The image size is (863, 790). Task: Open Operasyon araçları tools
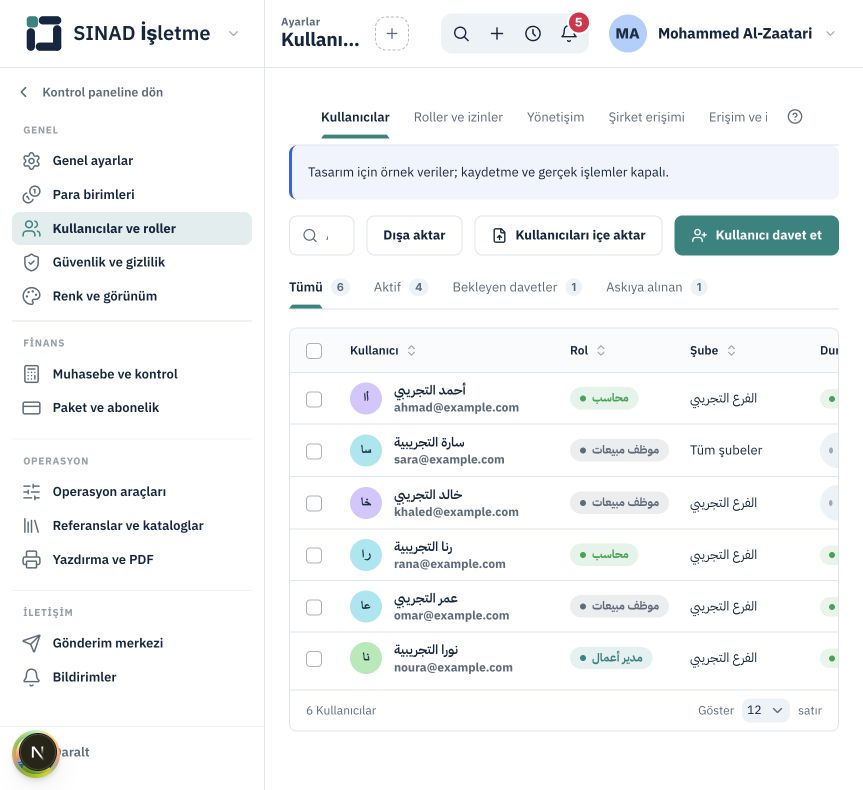click(132, 492)
